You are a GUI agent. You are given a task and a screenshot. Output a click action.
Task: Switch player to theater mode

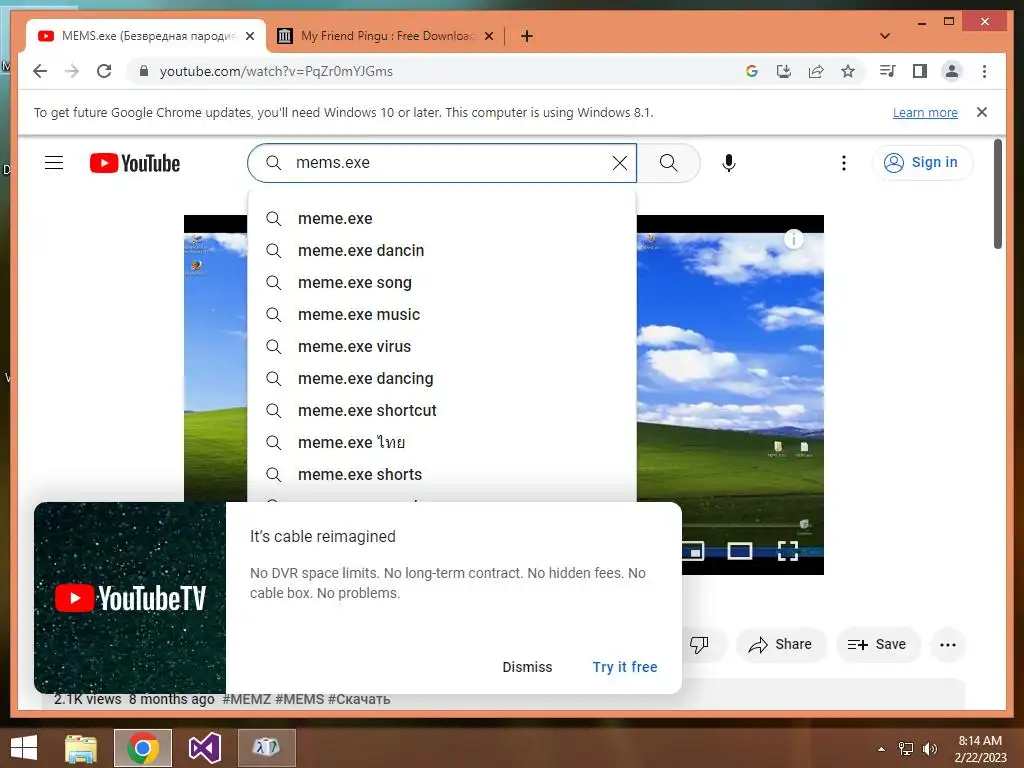click(x=739, y=551)
